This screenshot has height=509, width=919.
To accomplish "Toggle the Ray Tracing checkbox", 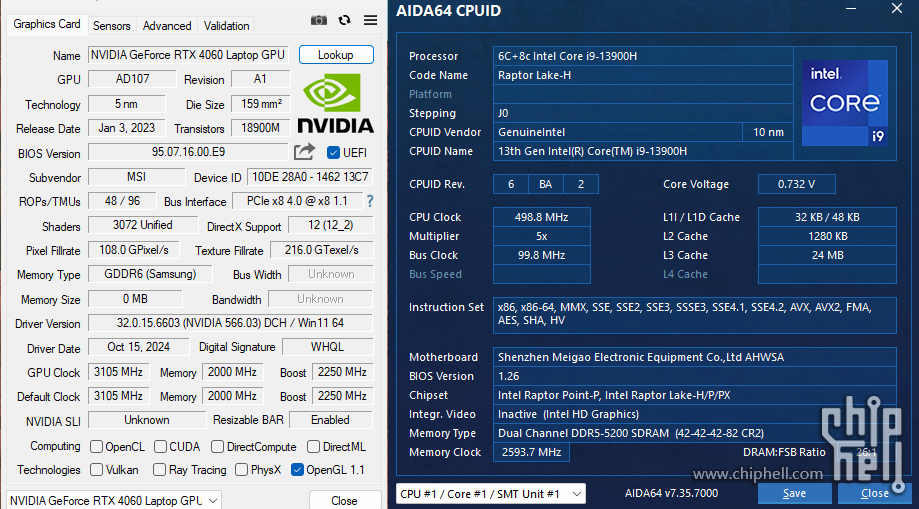I will coord(159,470).
